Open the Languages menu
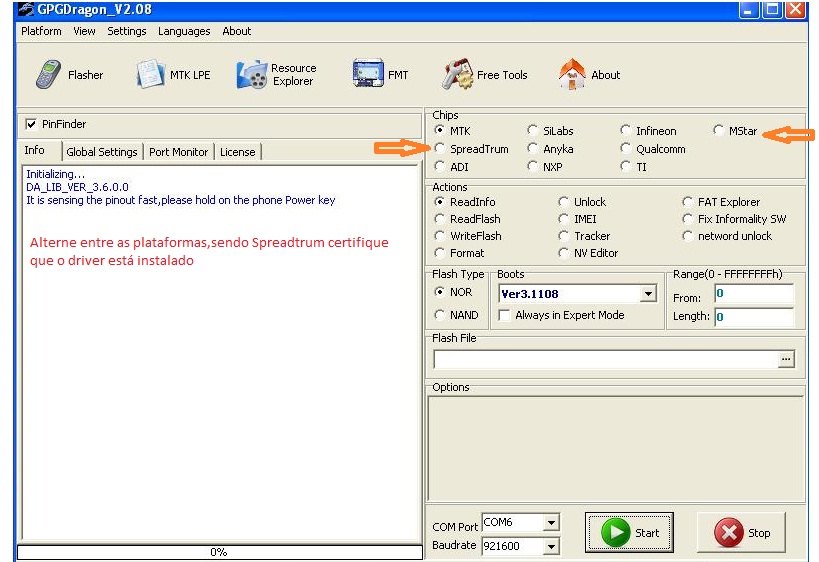 [184, 31]
